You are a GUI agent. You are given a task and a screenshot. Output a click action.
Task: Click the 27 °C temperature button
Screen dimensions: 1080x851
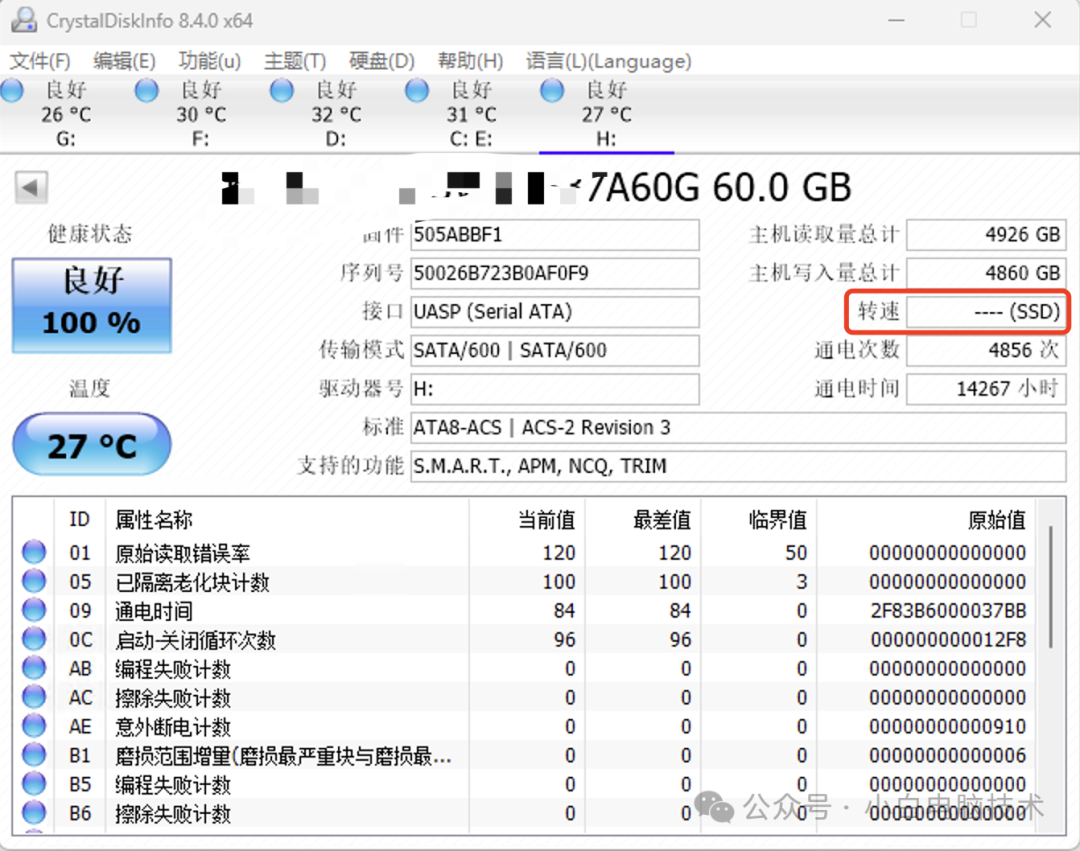tap(92, 445)
